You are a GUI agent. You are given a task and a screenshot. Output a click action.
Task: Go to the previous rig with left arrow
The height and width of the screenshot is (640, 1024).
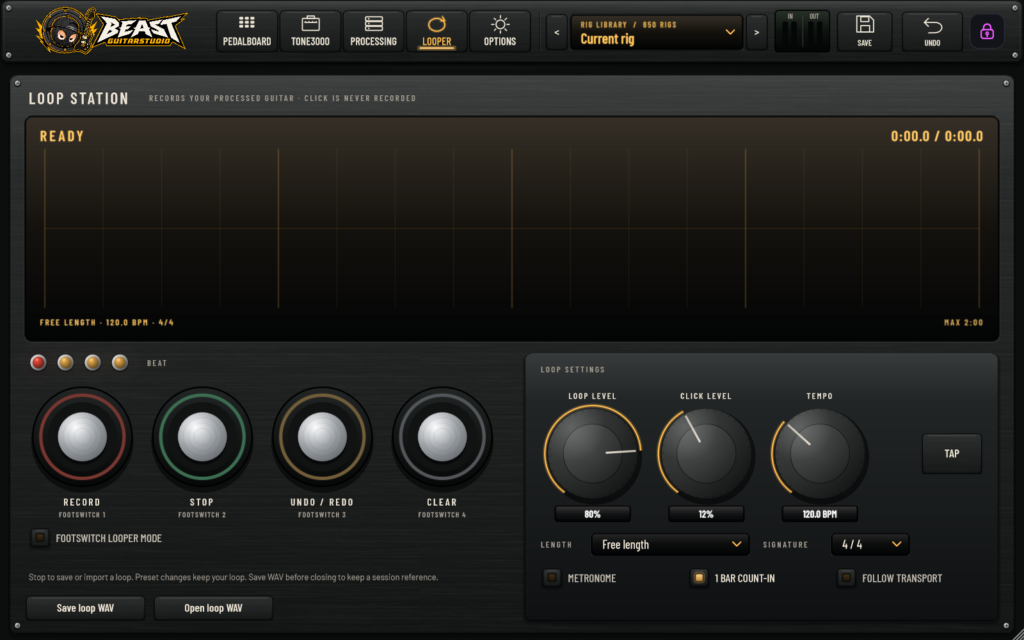point(556,32)
